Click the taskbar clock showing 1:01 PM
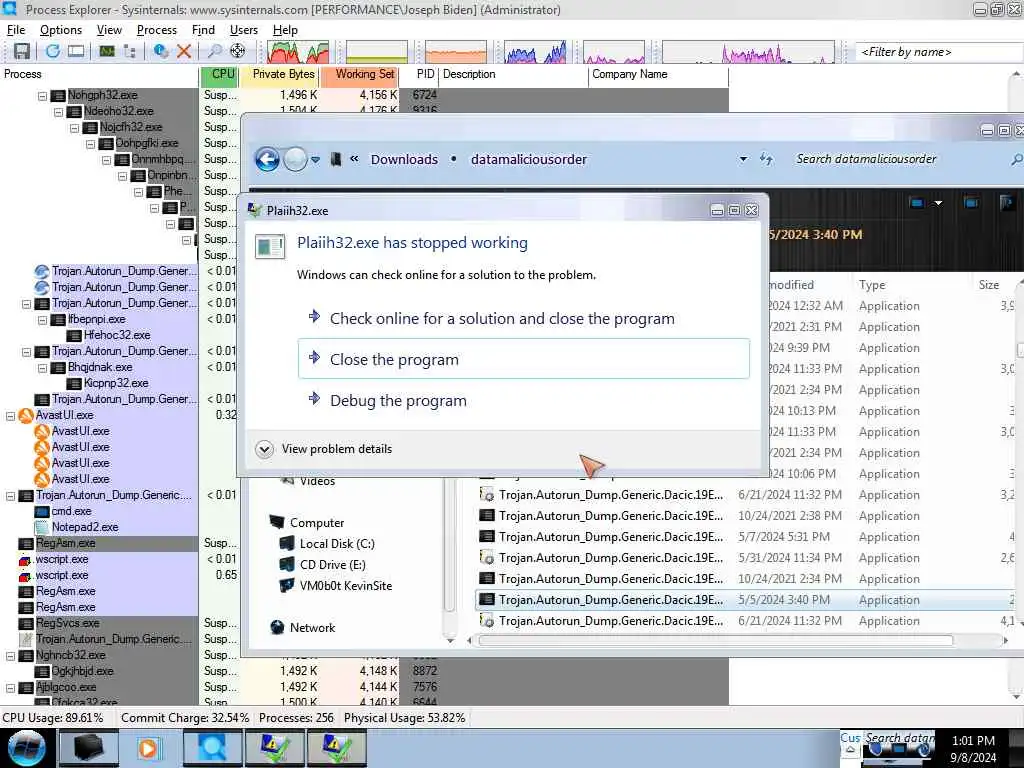This screenshot has width=1024, height=768. click(x=973, y=749)
